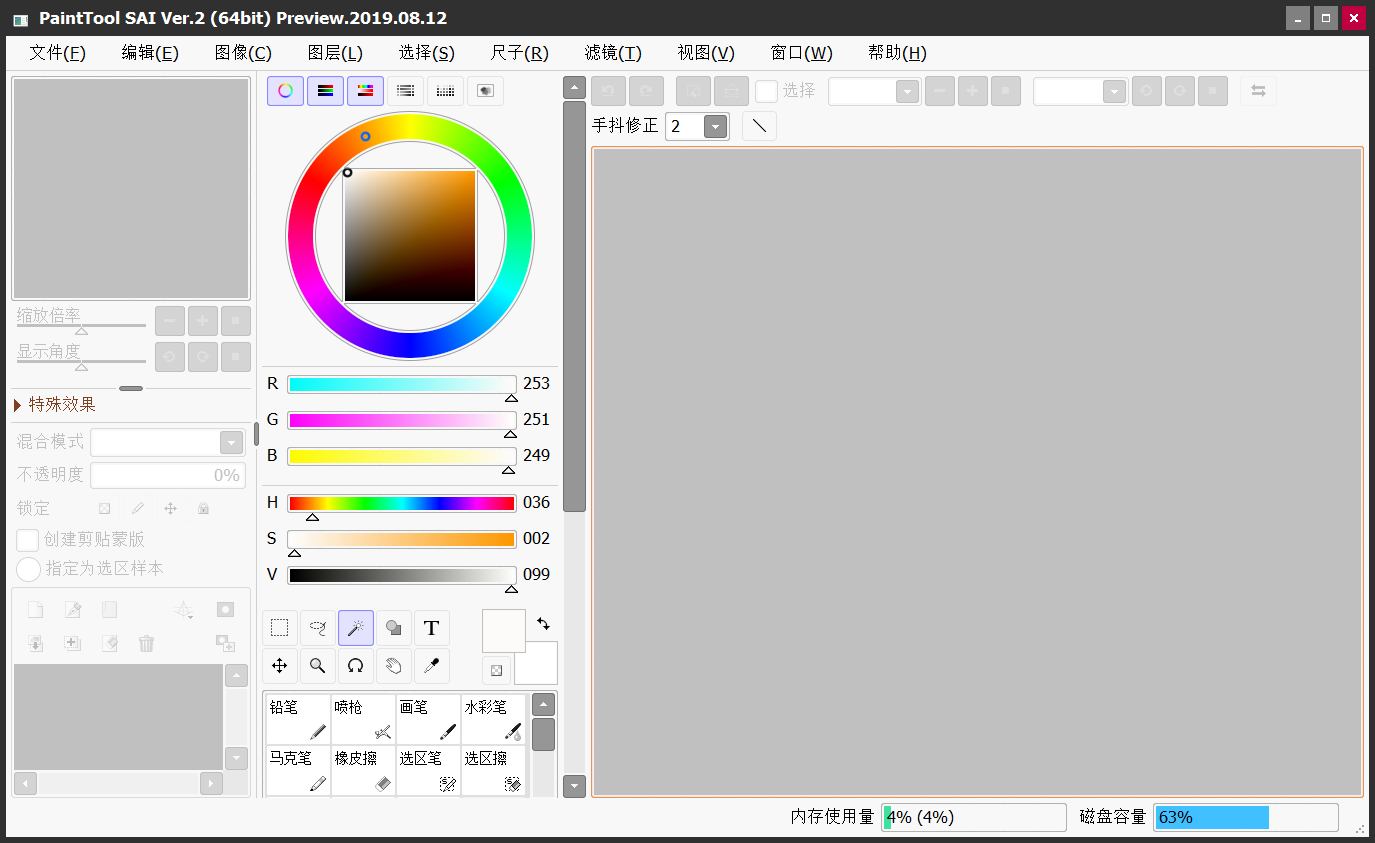The image size is (1375, 843).
Task: Open the rotation angle dropdown in toolbar
Action: tap(1115, 92)
